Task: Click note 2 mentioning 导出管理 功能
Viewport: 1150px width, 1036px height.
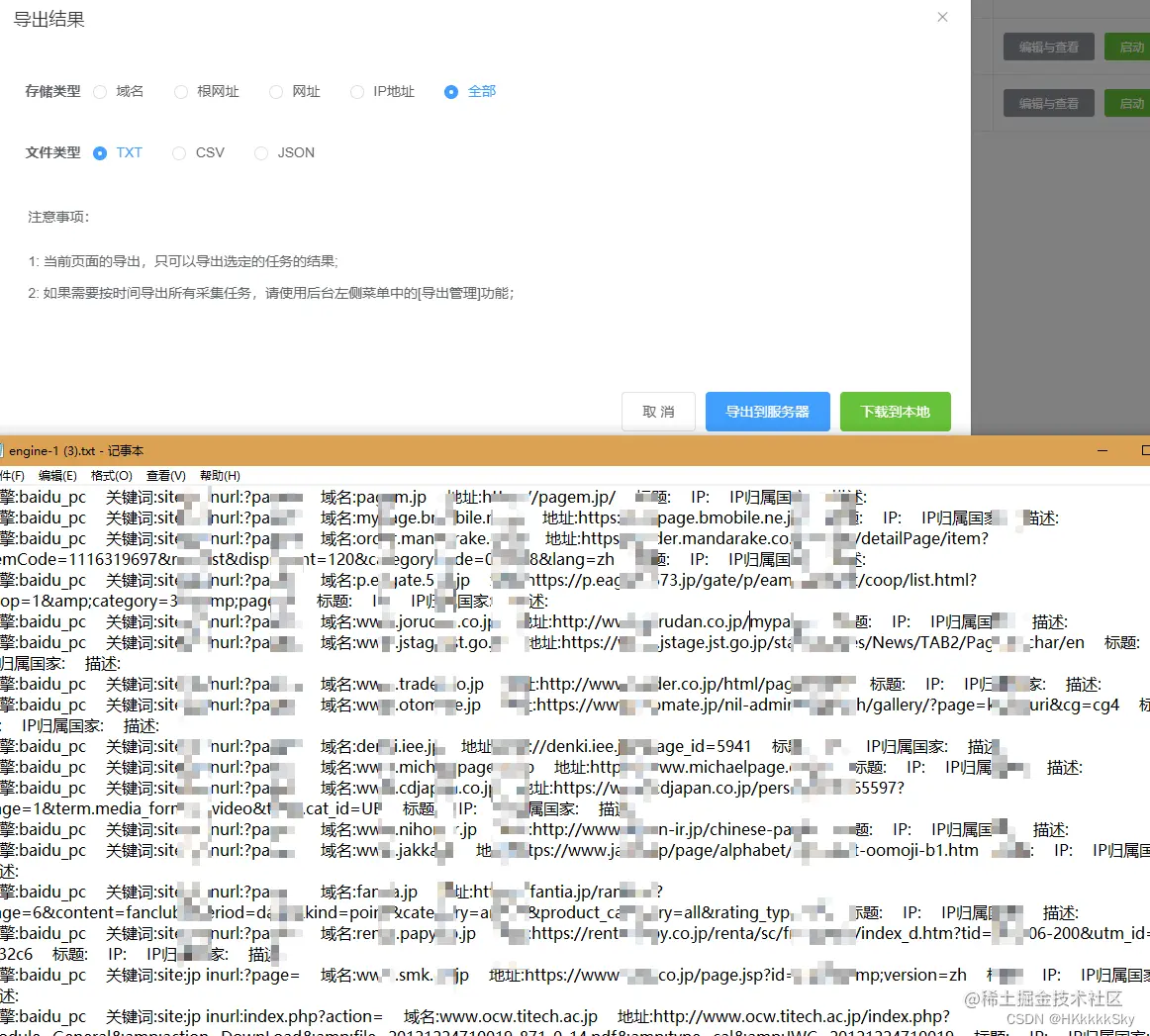Action: (271, 293)
